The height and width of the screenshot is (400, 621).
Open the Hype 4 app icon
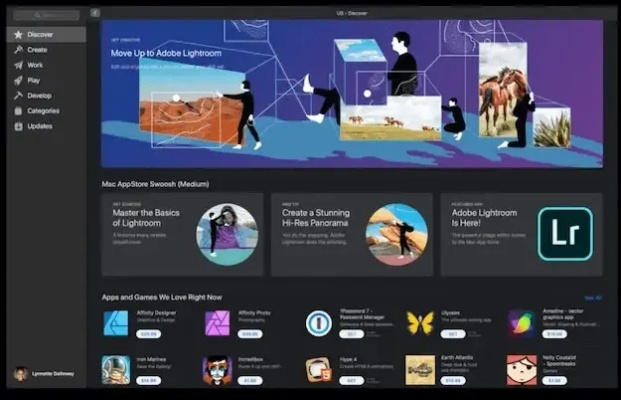pyautogui.click(x=318, y=369)
